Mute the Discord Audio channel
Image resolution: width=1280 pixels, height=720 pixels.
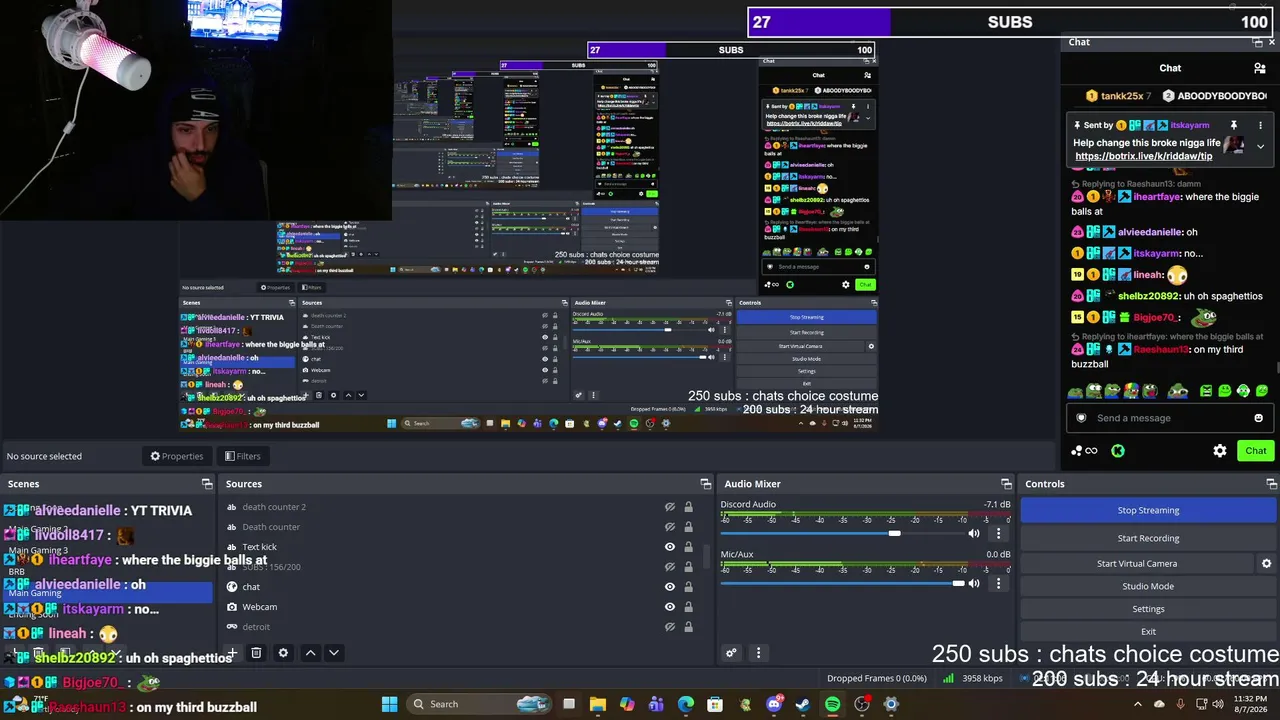click(974, 533)
